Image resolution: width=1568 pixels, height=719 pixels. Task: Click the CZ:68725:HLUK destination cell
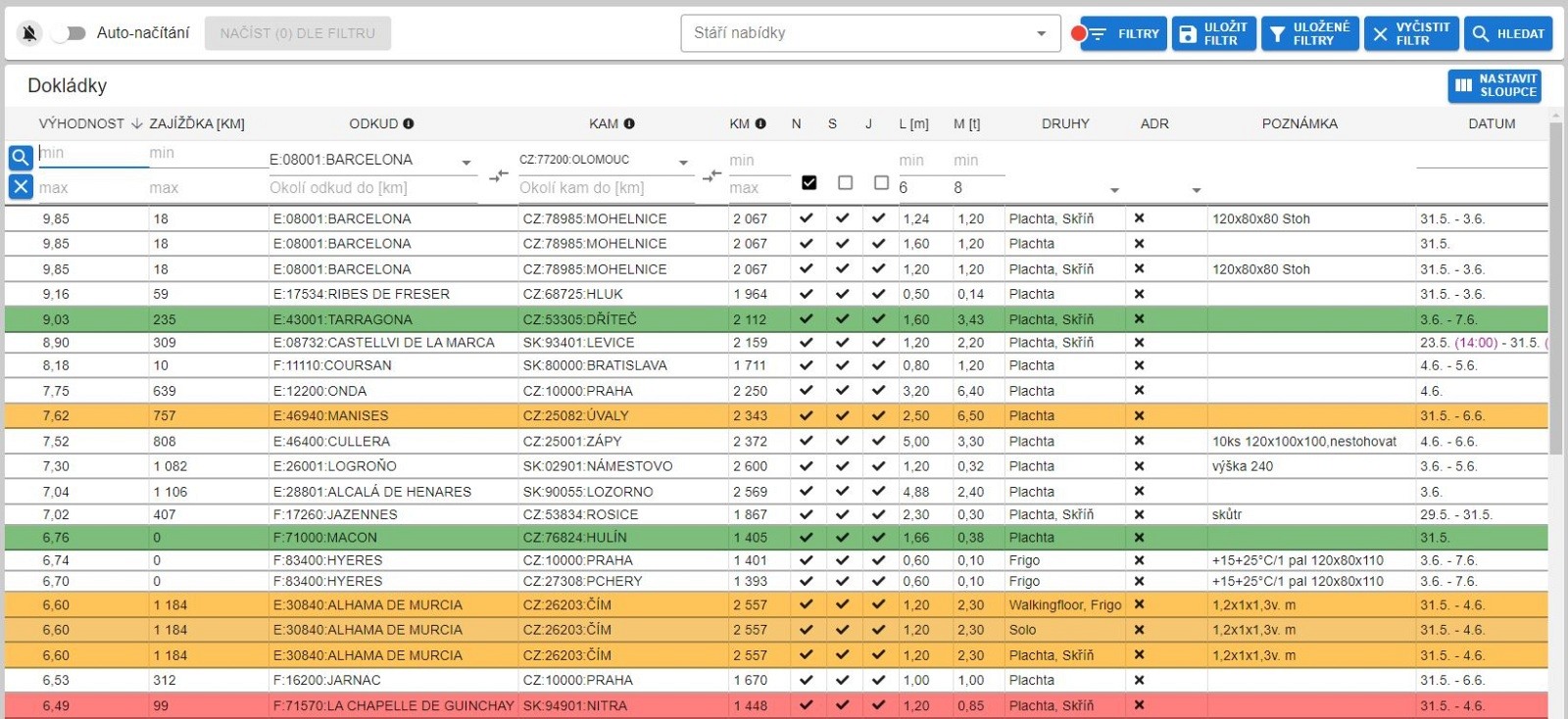click(x=623, y=294)
